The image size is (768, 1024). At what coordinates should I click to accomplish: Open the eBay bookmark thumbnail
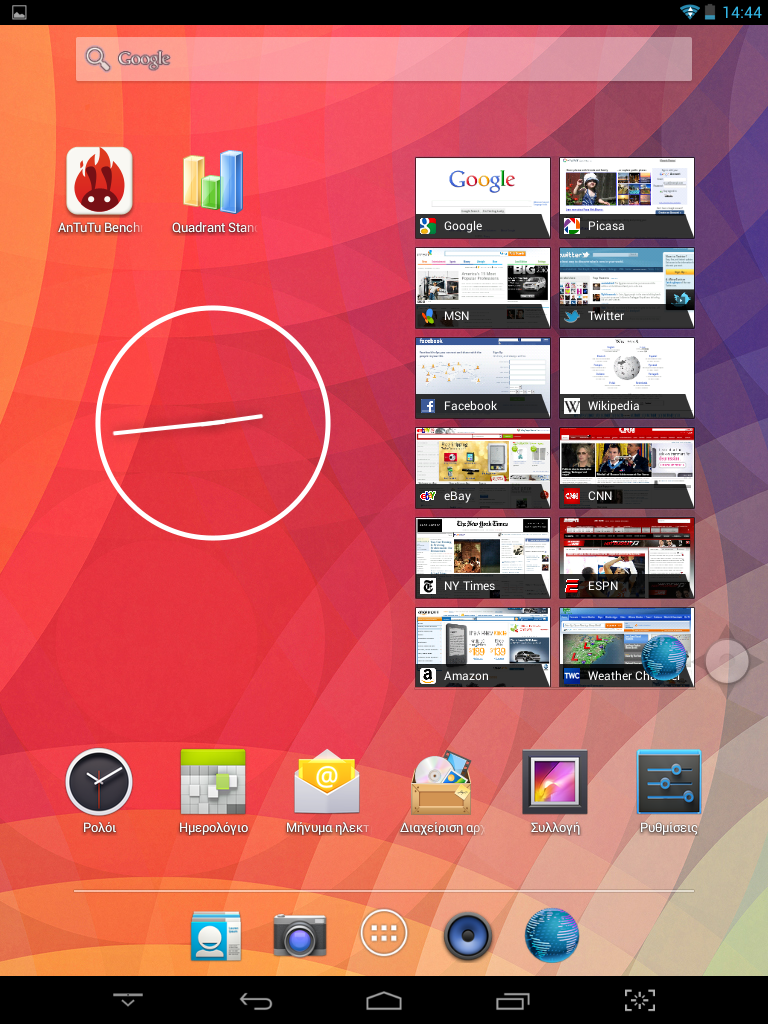pos(483,468)
